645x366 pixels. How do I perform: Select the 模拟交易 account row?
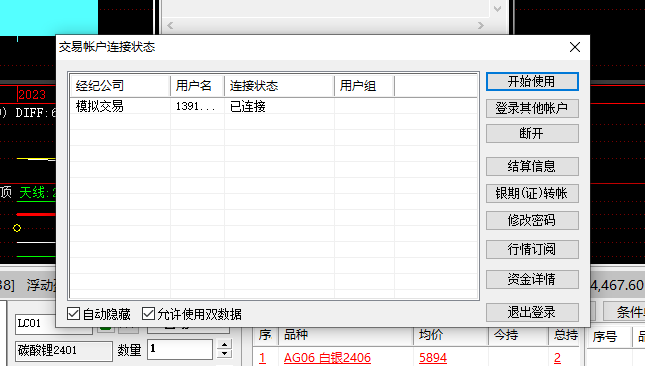(x=274, y=107)
